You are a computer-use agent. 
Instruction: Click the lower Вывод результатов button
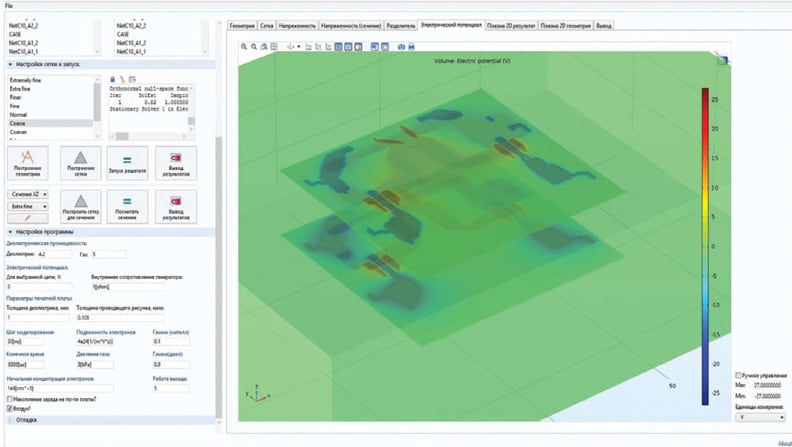click(x=176, y=207)
